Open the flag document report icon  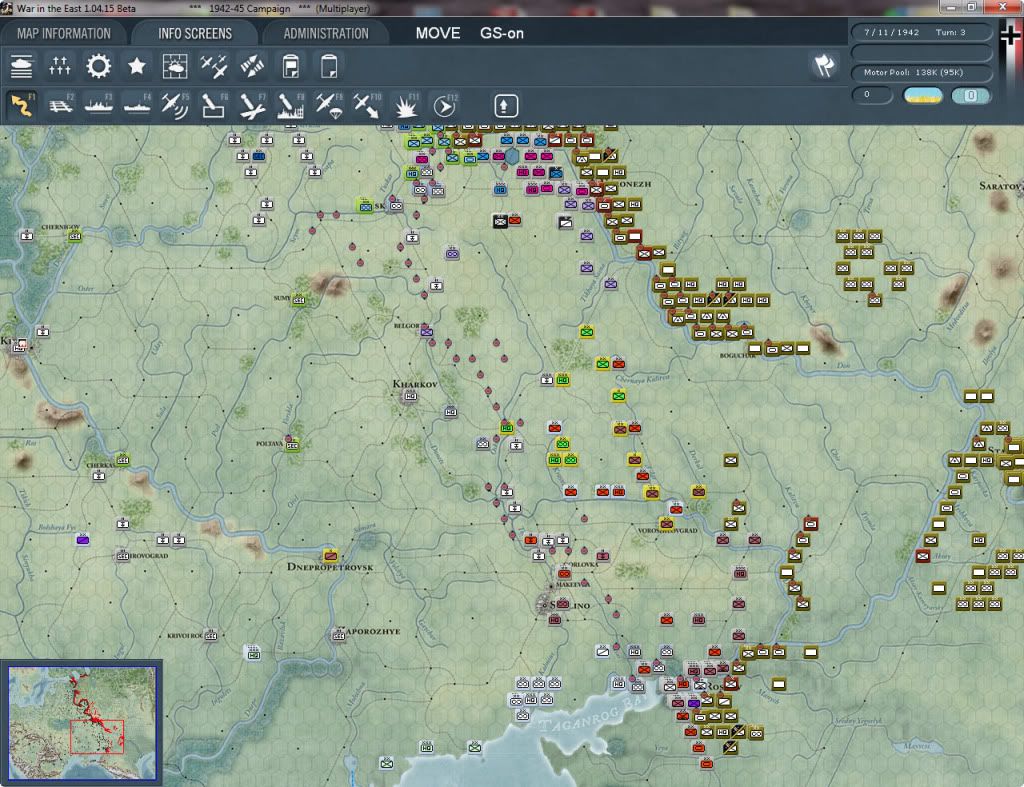click(291, 66)
